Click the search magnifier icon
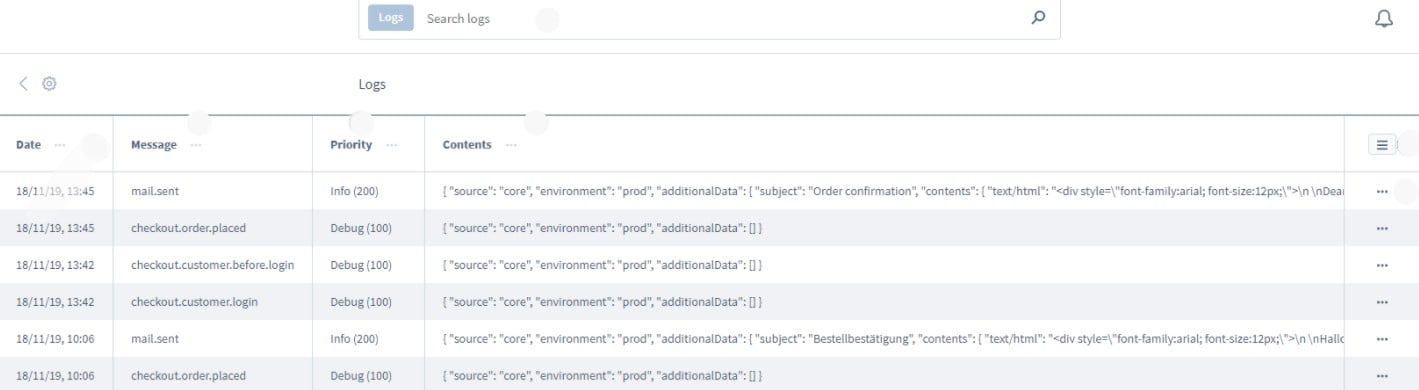 1038,18
